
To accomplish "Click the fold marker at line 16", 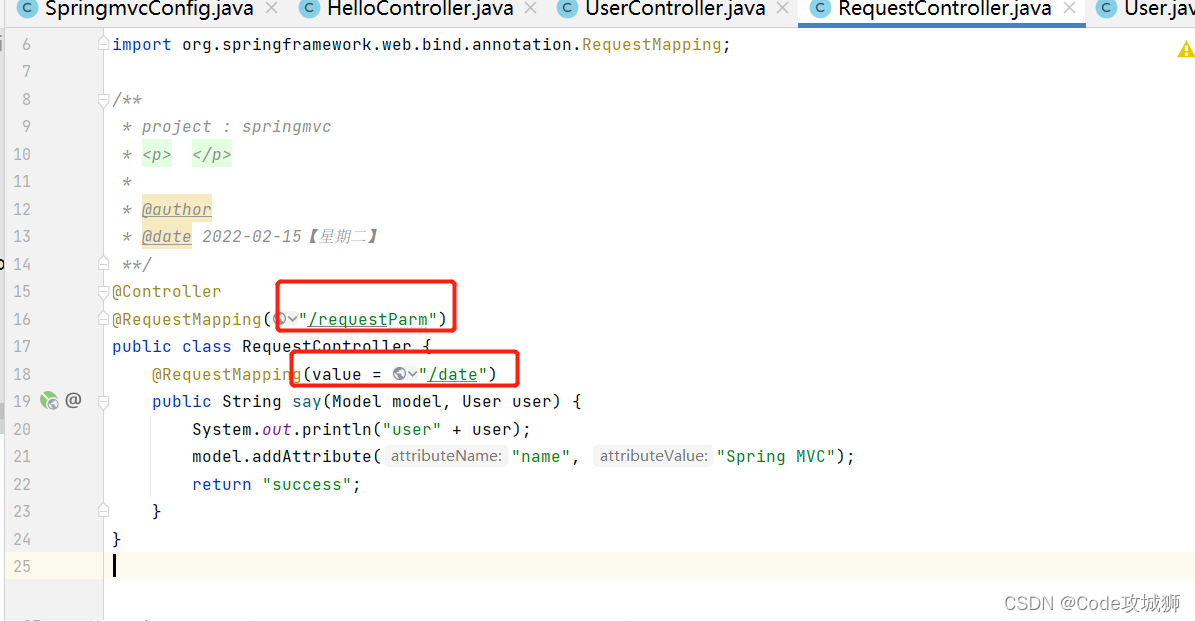I will tap(104, 319).
